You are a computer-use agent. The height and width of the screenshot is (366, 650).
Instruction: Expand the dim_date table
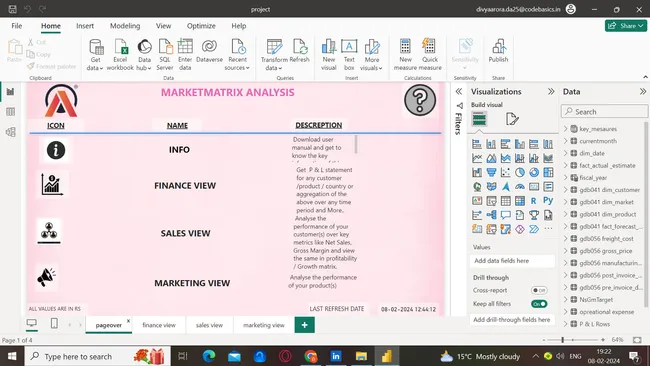point(565,153)
